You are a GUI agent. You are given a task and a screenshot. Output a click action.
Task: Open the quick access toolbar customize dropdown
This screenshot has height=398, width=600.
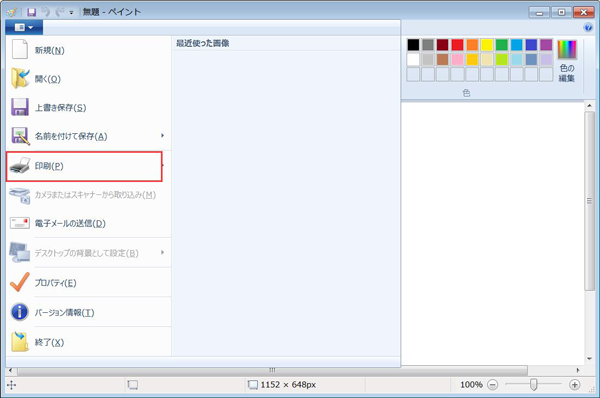71,13
